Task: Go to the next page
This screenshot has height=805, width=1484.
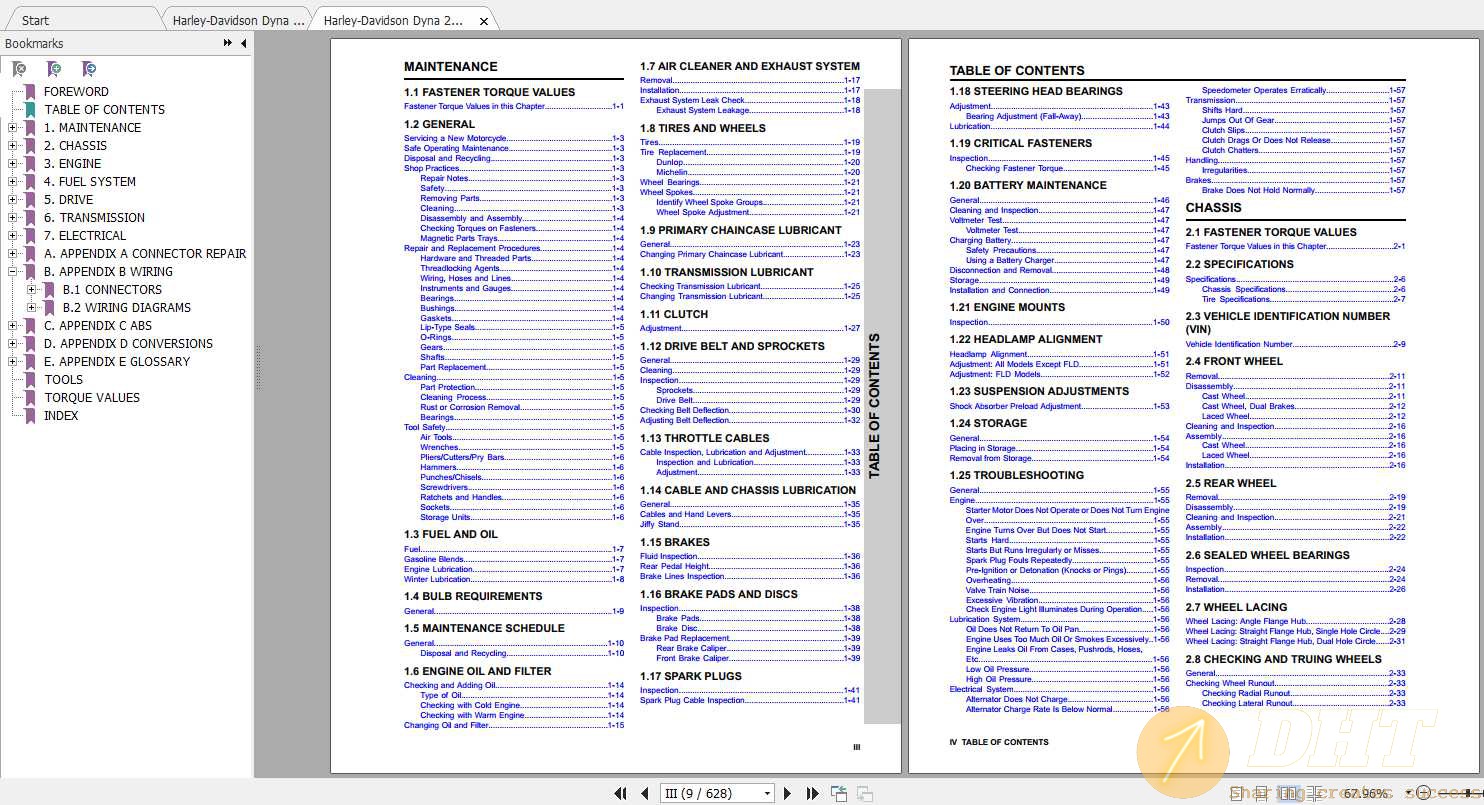Action: 787,793
